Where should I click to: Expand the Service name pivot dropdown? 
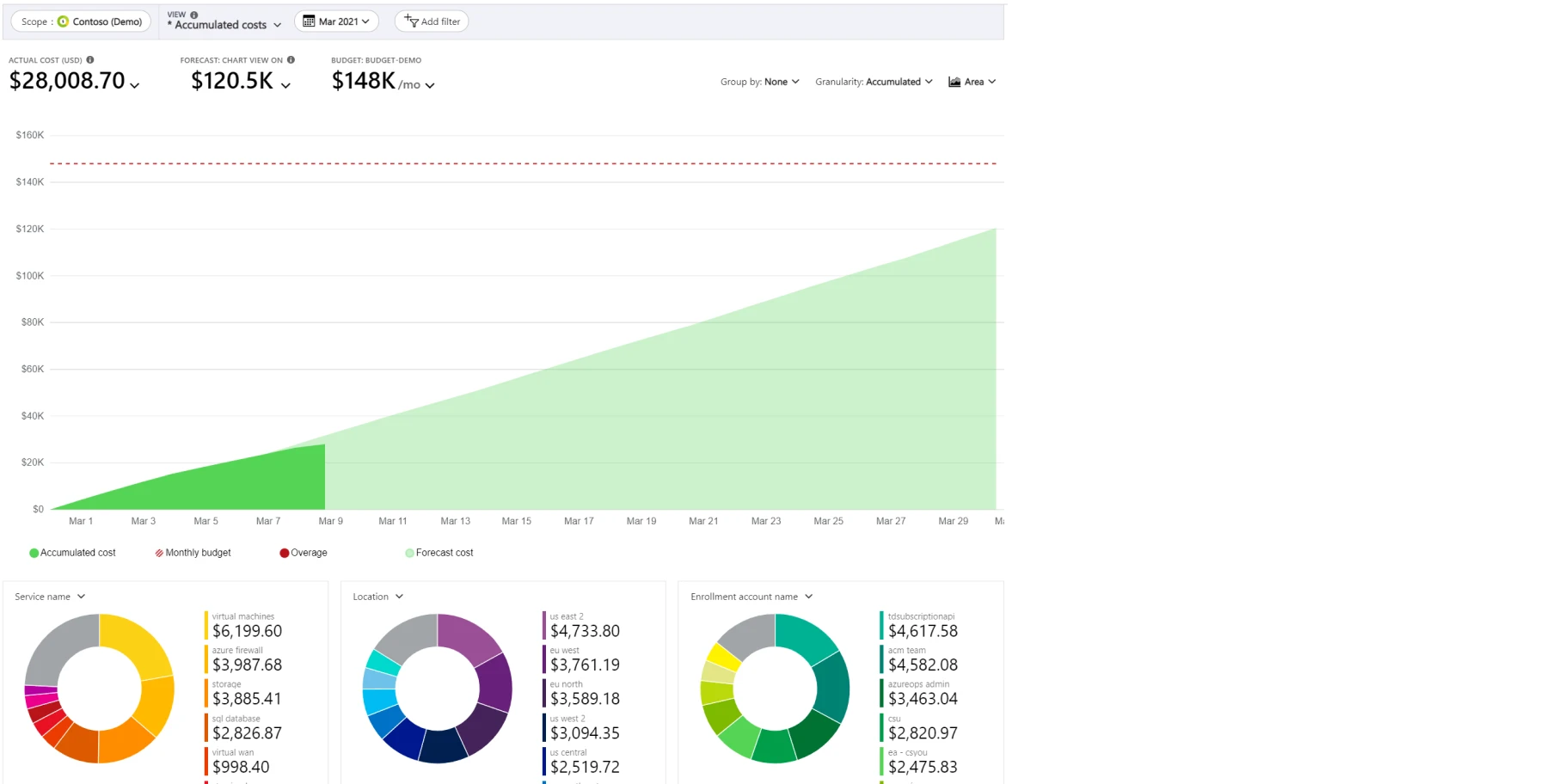tap(50, 597)
